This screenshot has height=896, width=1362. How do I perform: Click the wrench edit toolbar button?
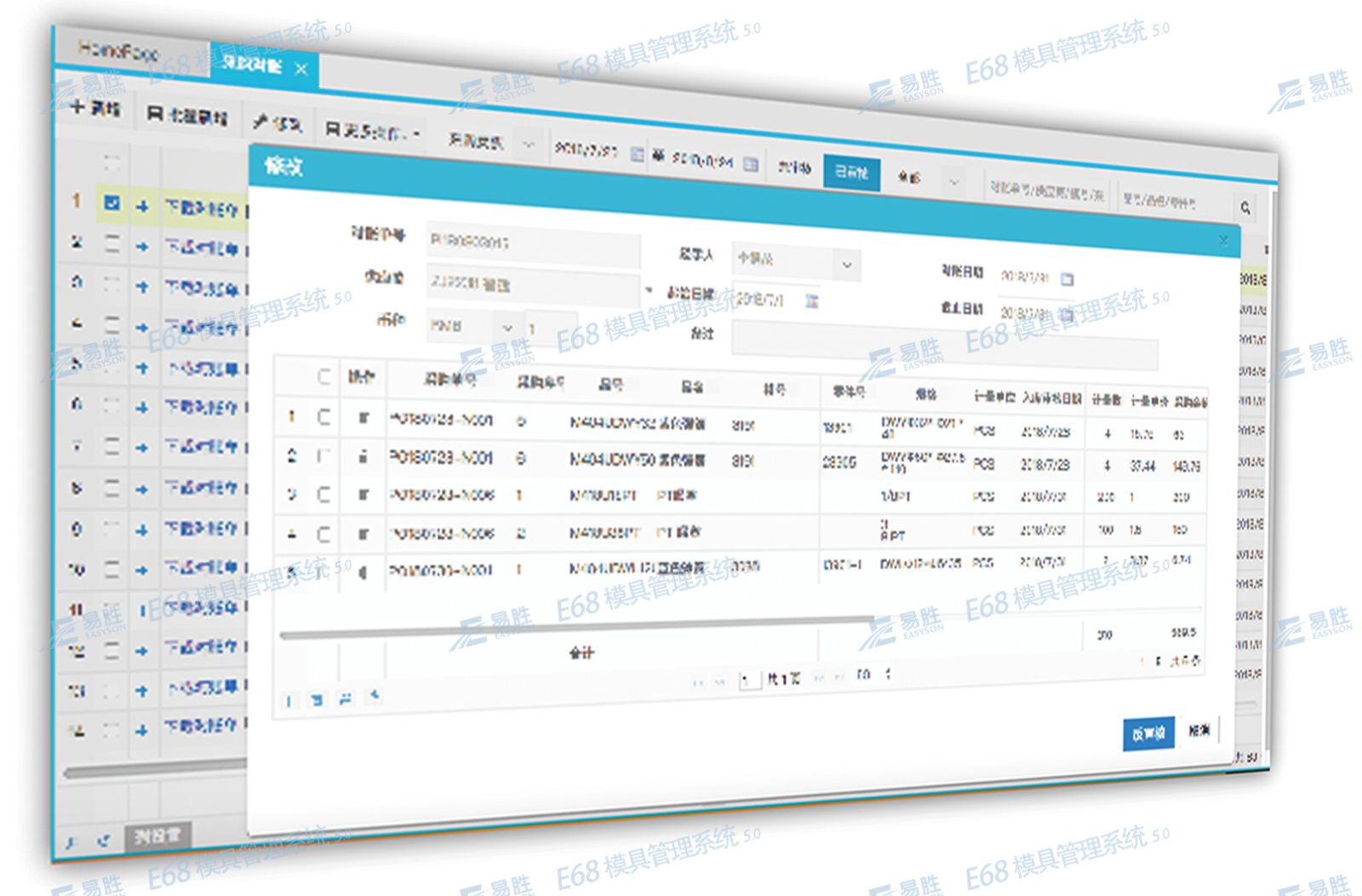click(x=278, y=123)
